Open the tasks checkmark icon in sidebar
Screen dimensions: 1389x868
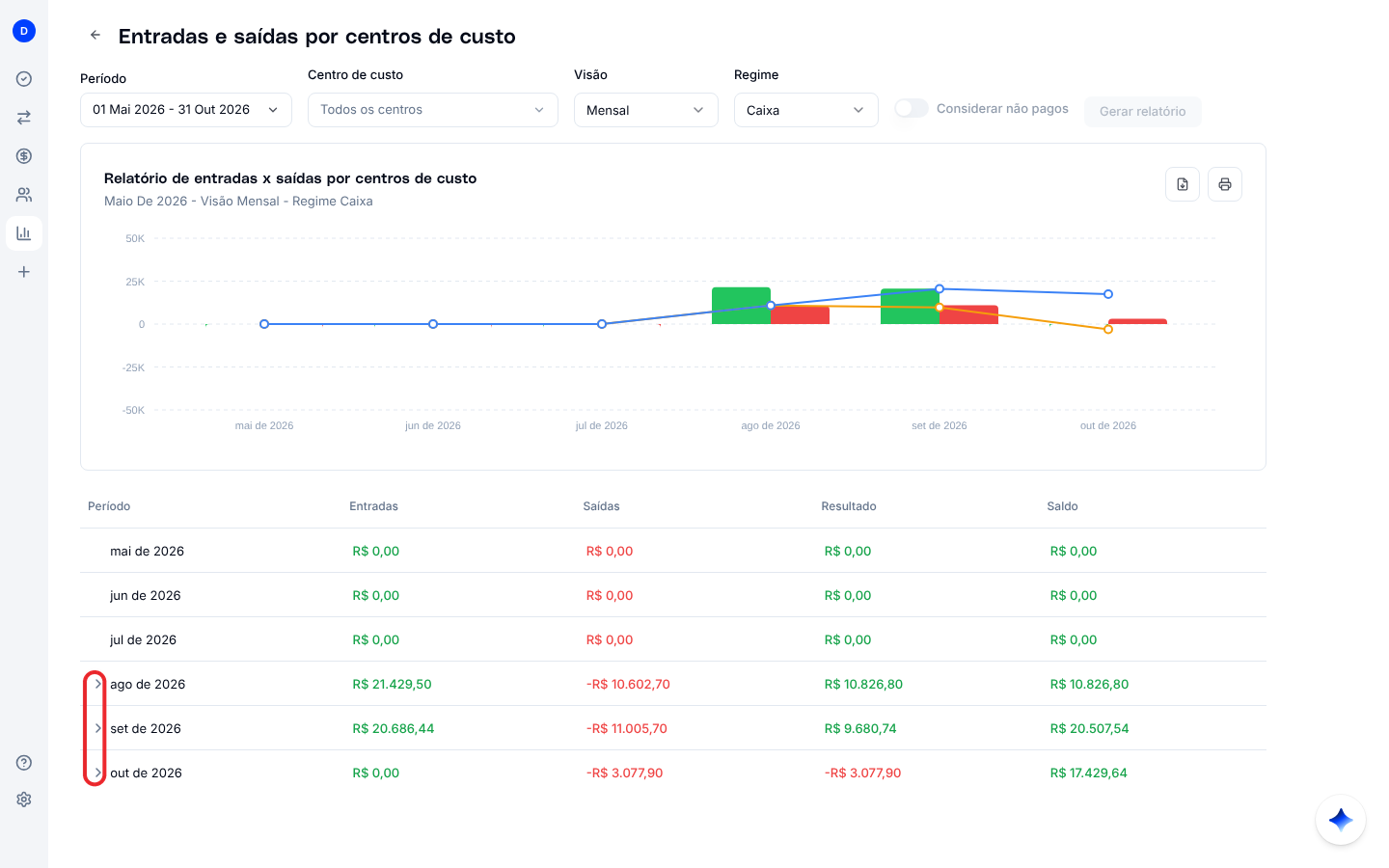[x=24, y=79]
